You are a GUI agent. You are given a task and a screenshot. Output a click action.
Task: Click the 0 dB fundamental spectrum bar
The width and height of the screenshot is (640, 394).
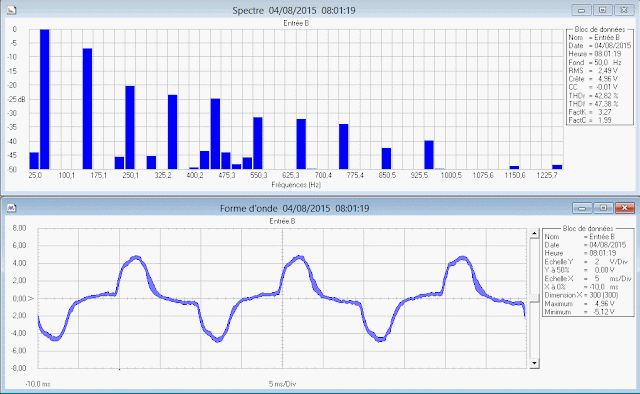(44, 99)
